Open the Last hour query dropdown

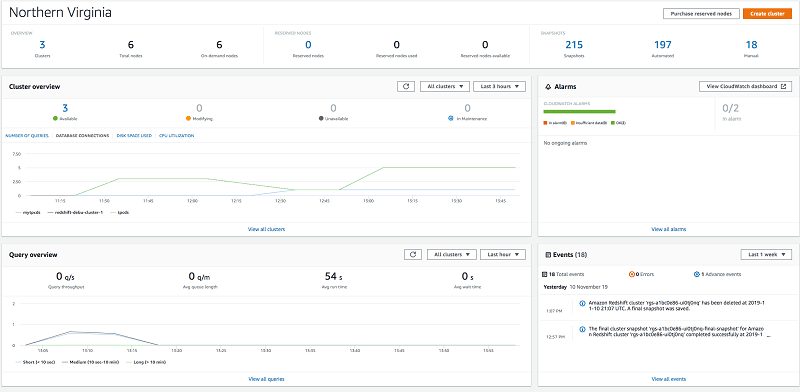[503, 254]
